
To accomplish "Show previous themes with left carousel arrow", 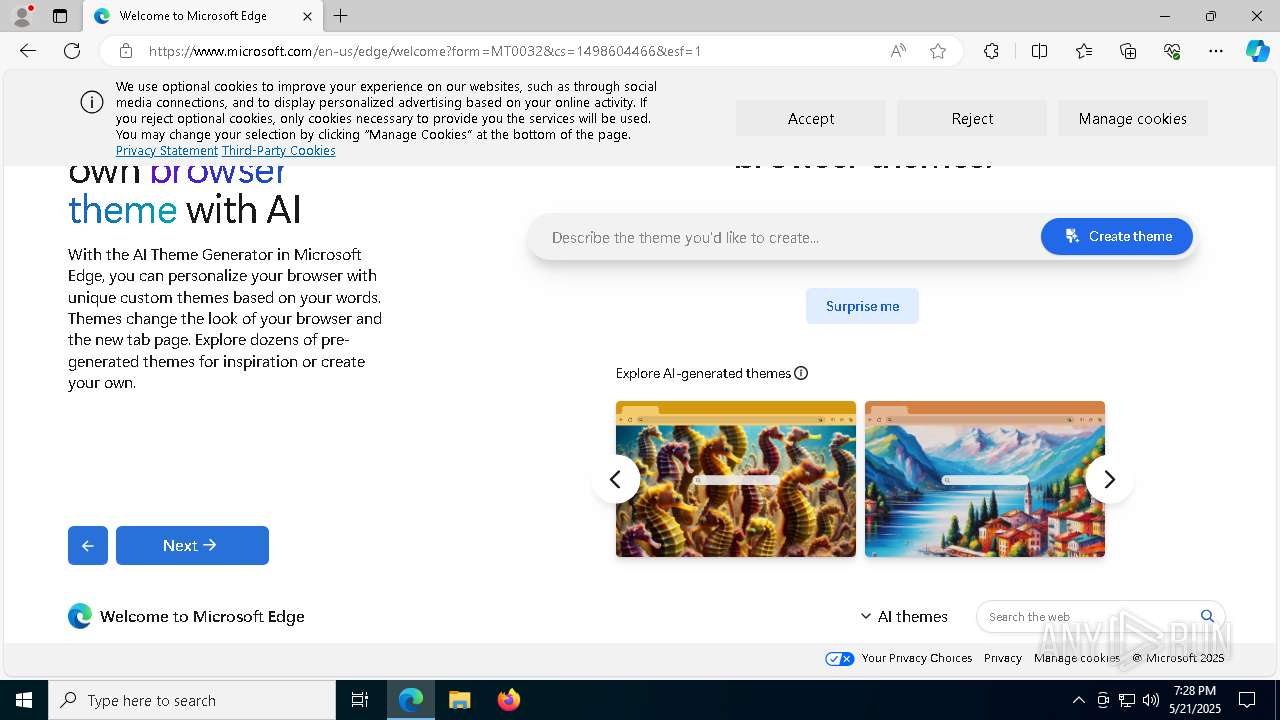I will 616,479.
